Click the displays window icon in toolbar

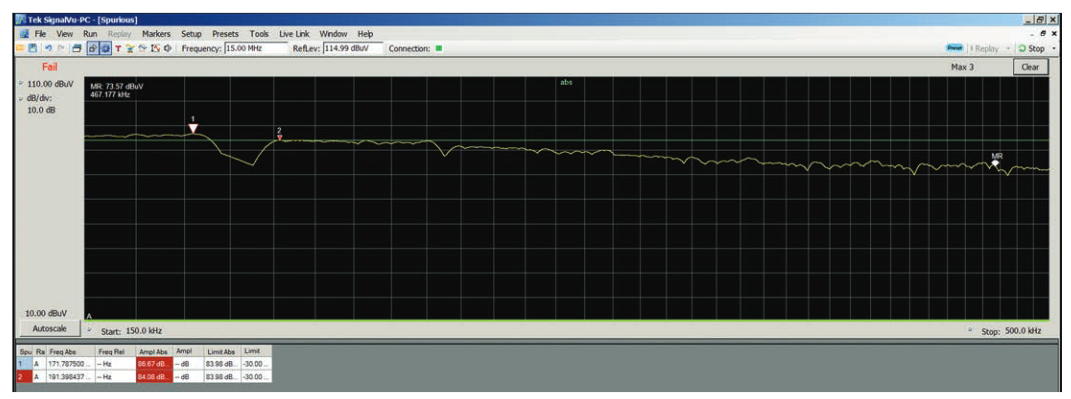[x=77, y=49]
